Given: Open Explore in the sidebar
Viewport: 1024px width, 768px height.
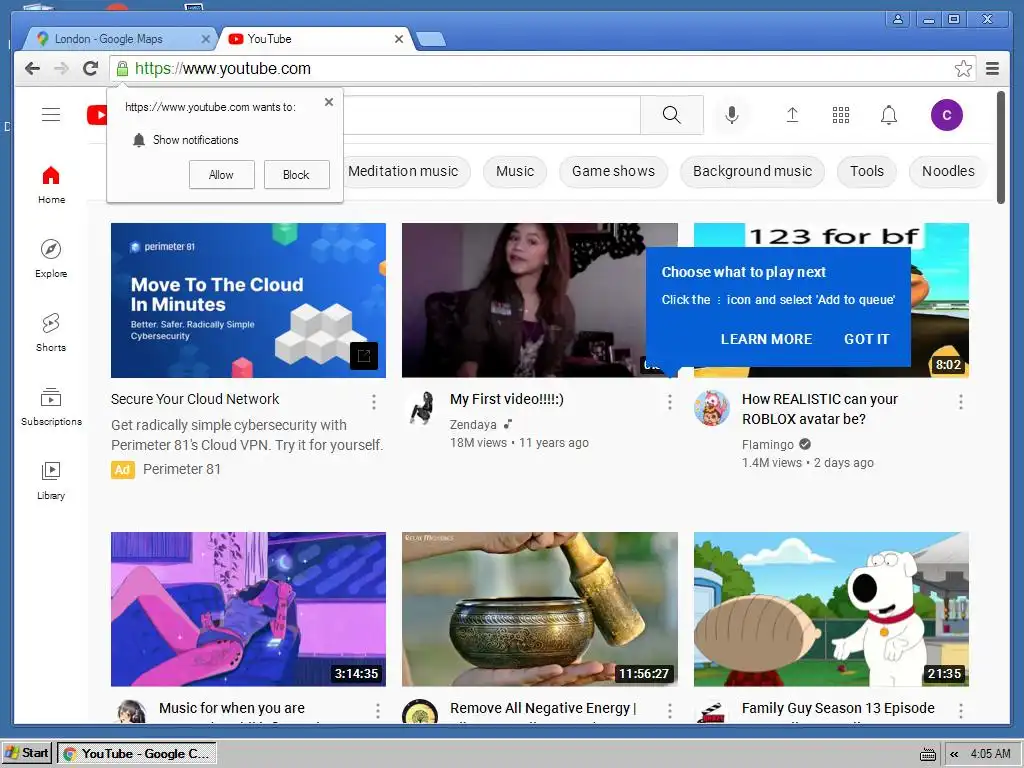Looking at the screenshot, I should coord(51,259).
